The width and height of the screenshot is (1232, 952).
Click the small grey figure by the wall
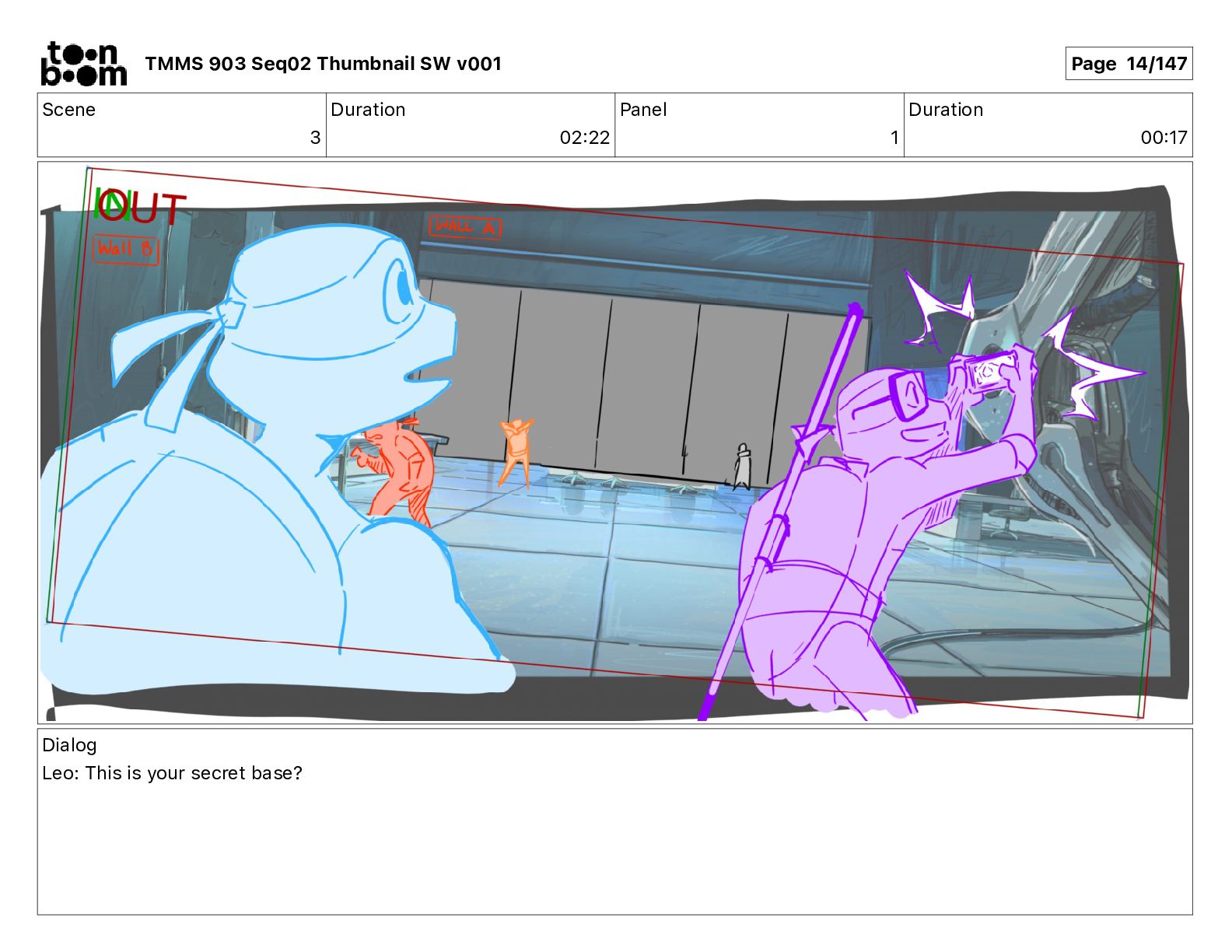point(742,467)
